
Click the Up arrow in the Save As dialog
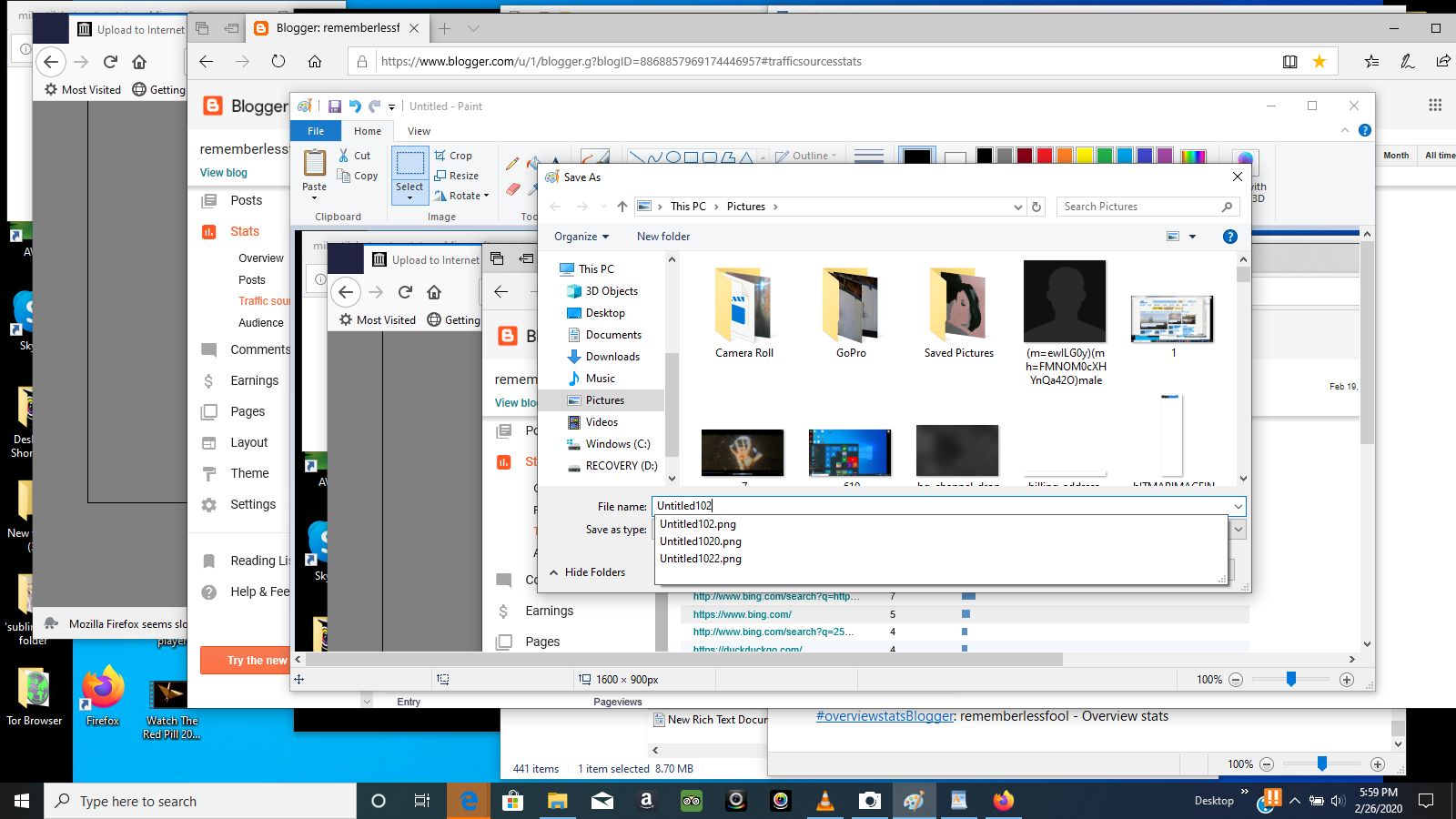tap(622, 207)
